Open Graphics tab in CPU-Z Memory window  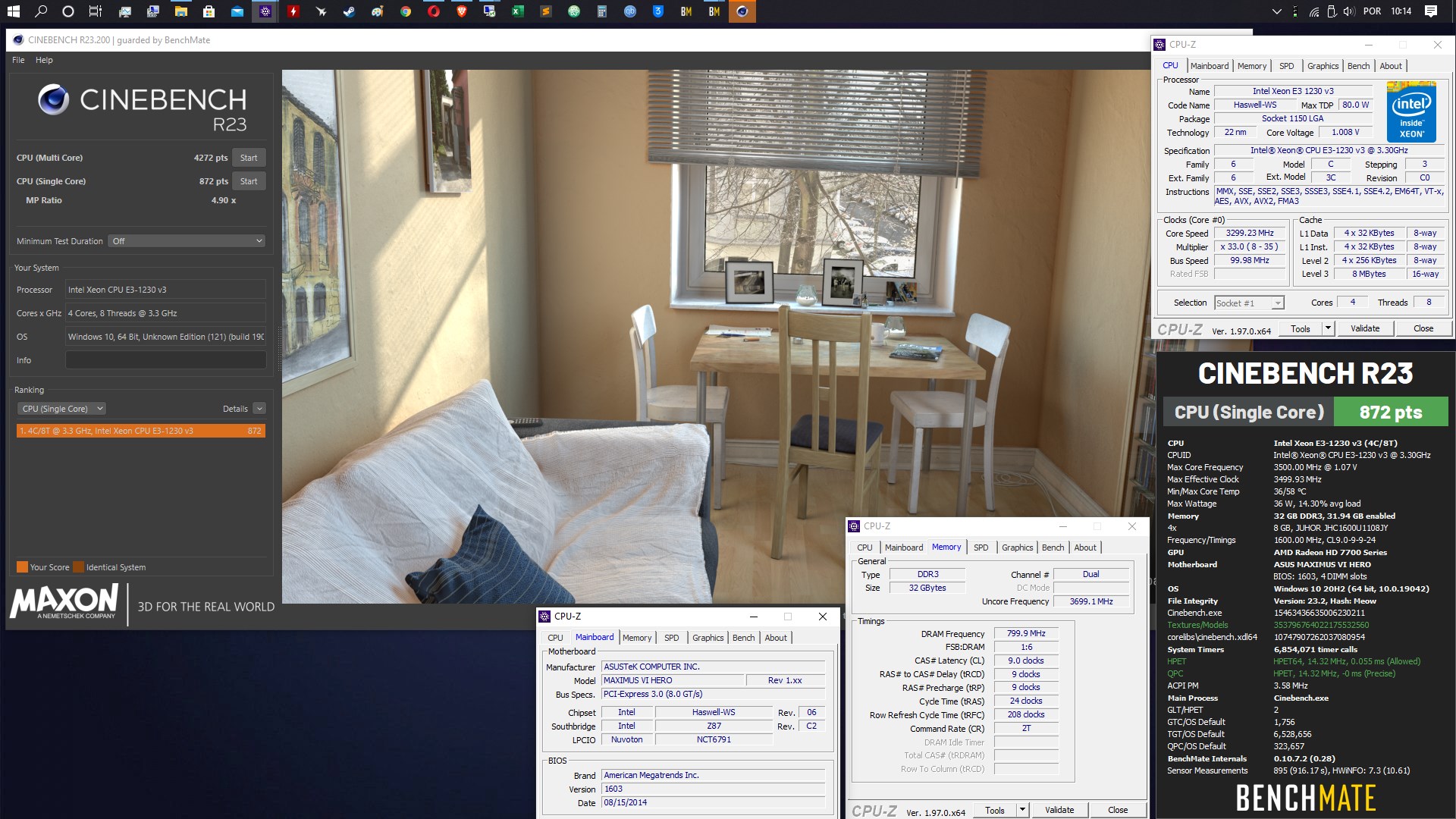pos(1017,548)
